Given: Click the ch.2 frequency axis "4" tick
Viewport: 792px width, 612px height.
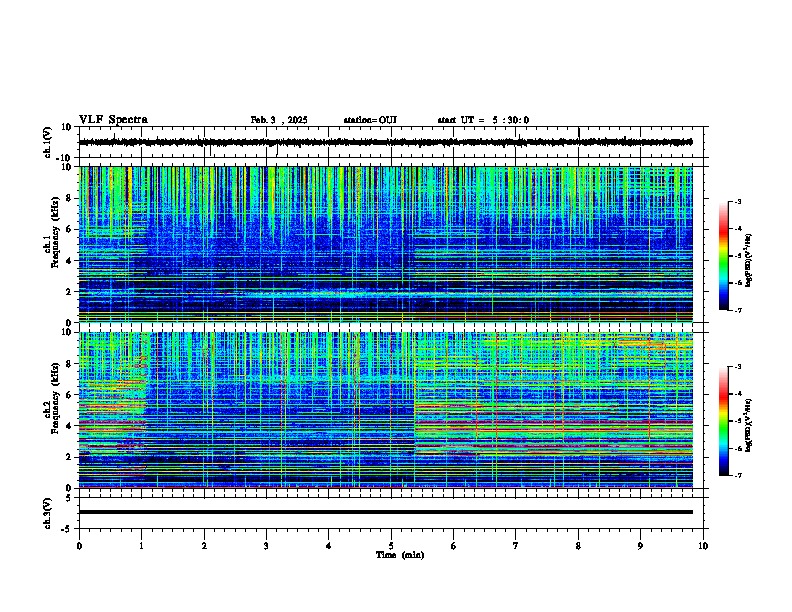Looking at the screenshot, I should click(69, 426).
